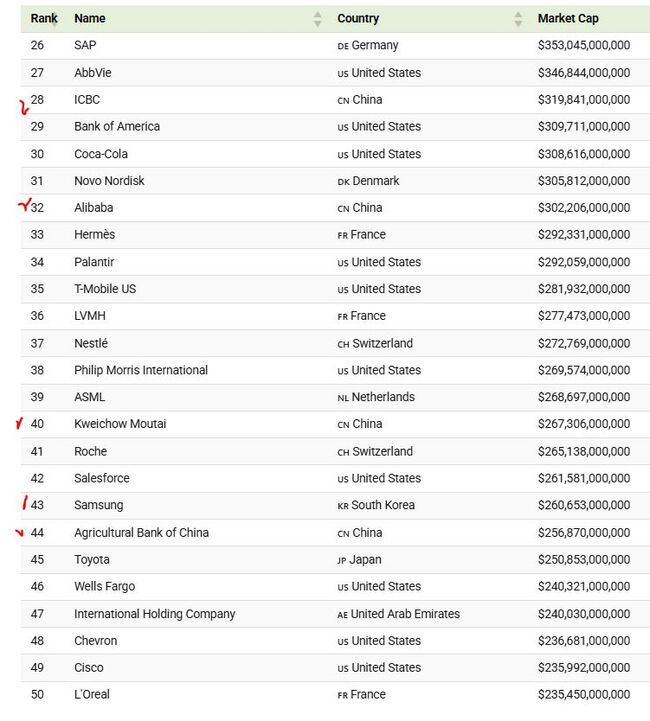Click the NL country code beside Netherlands
The width and height of the screenshot is (650, 721).
click(343, 398)
